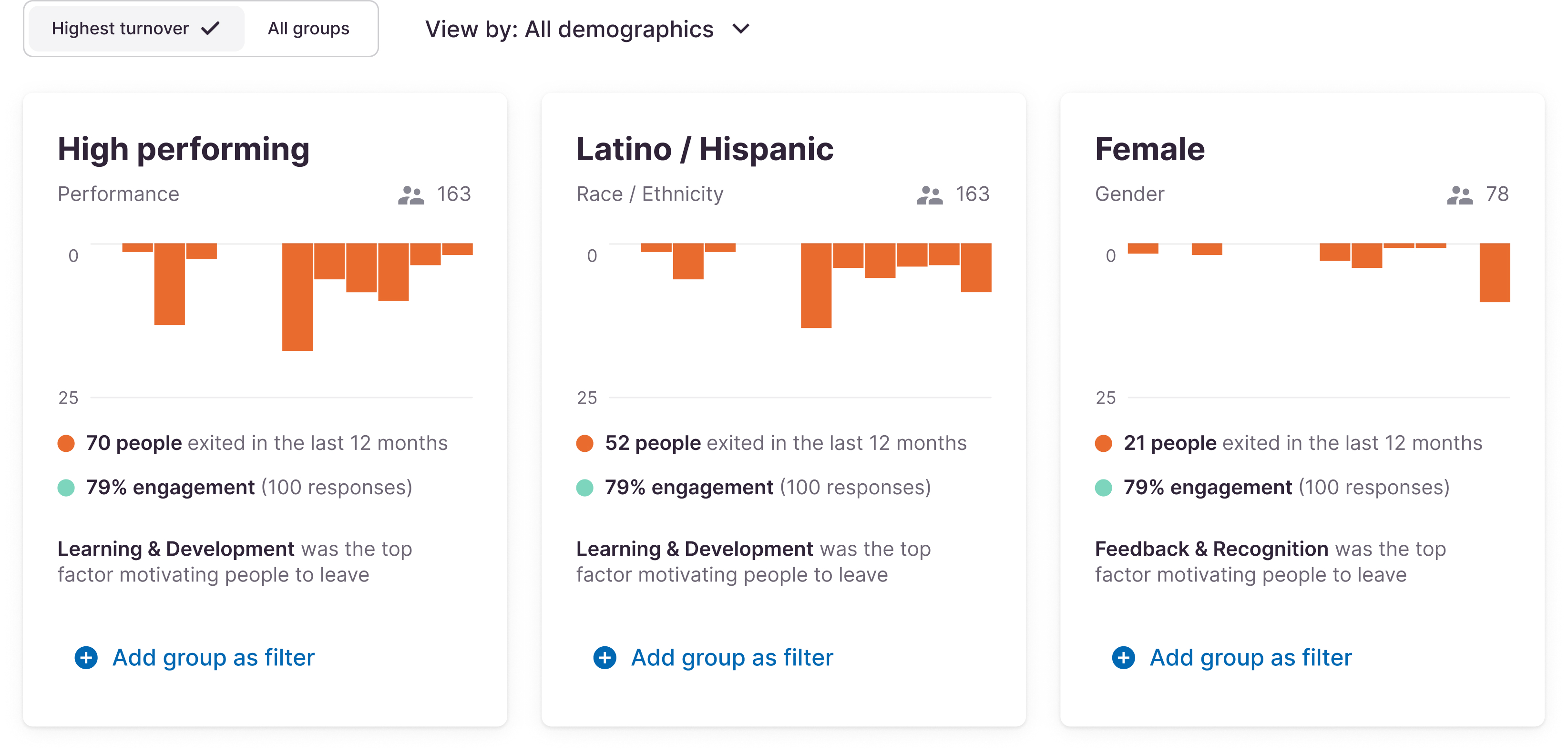The width and height of the screenshot is (1568, 754).
Task: Click people icon beside 163 on High performing
Action: point(411,195)
